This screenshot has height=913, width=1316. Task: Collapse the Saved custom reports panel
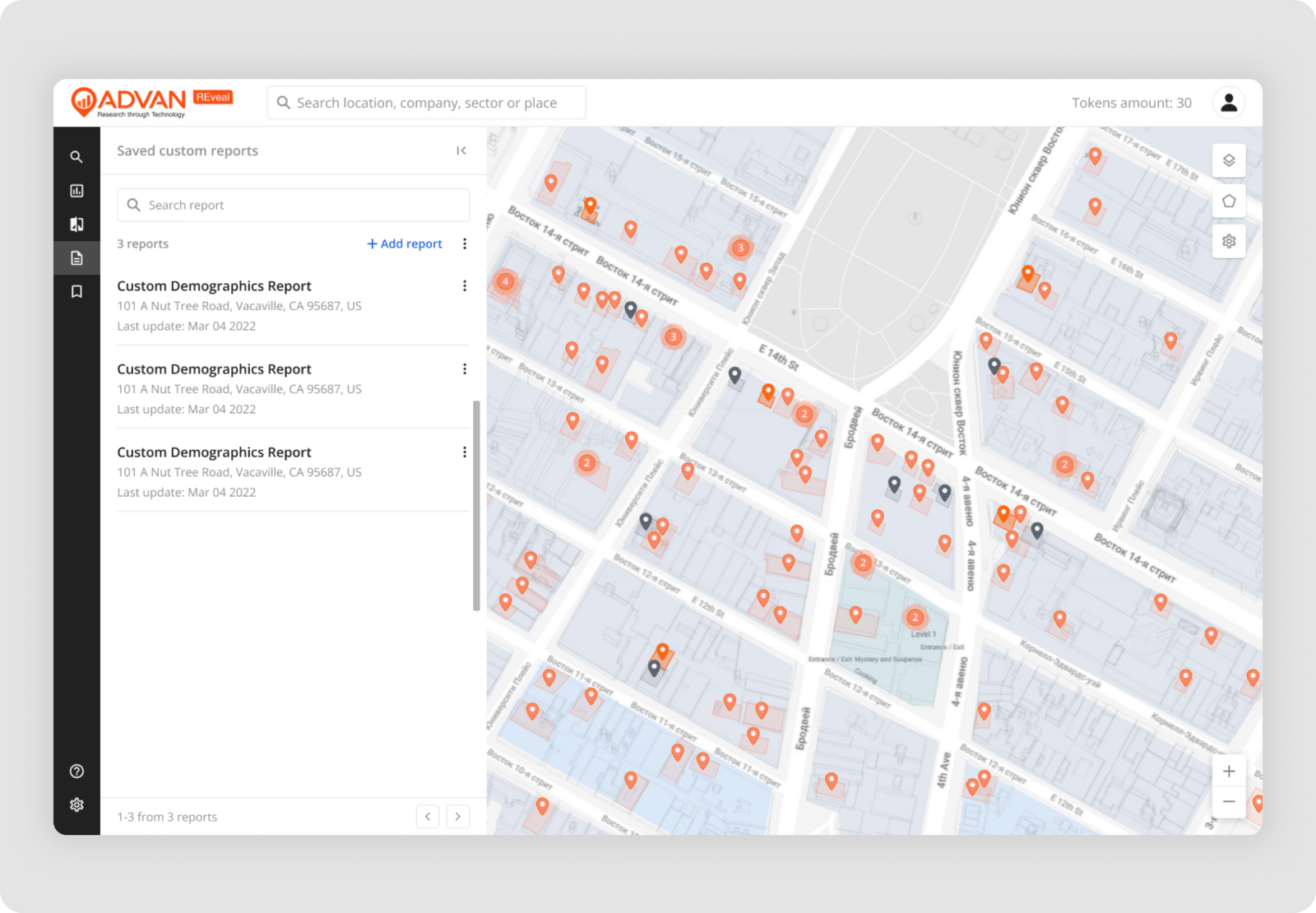(461, 151)
